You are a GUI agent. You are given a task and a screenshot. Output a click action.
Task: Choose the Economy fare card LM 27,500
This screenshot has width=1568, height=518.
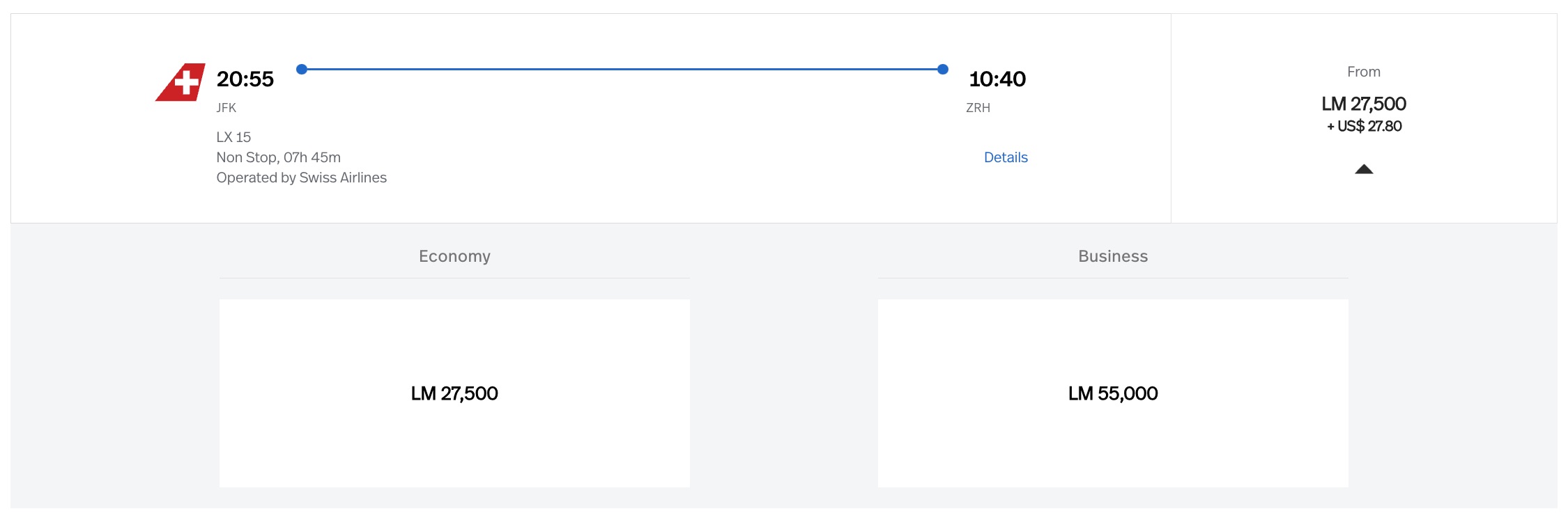454,393
